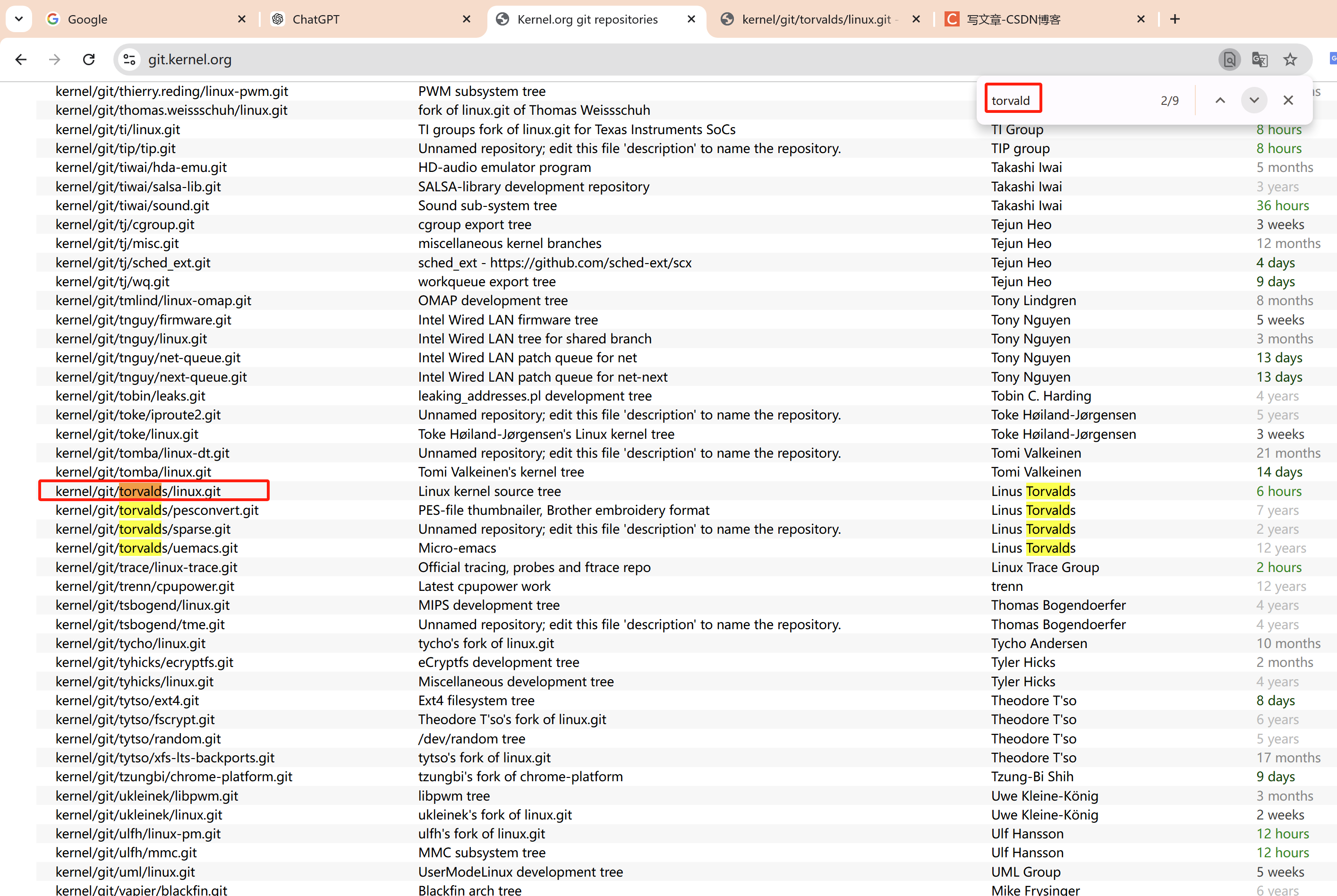Open kernel/git/torvalds/linux.git repository link
The image size is (1337, 896).
pos(138,491)
